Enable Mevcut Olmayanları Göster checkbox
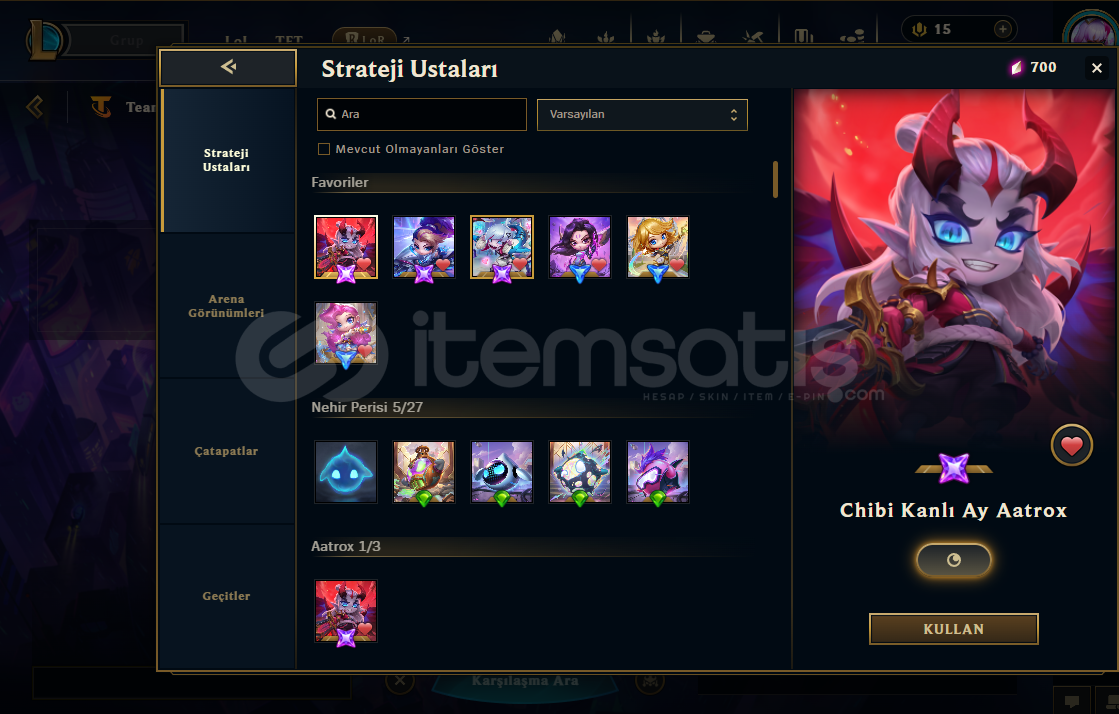The width and height of the screenshot is (1119, 714). coord(324,149)
